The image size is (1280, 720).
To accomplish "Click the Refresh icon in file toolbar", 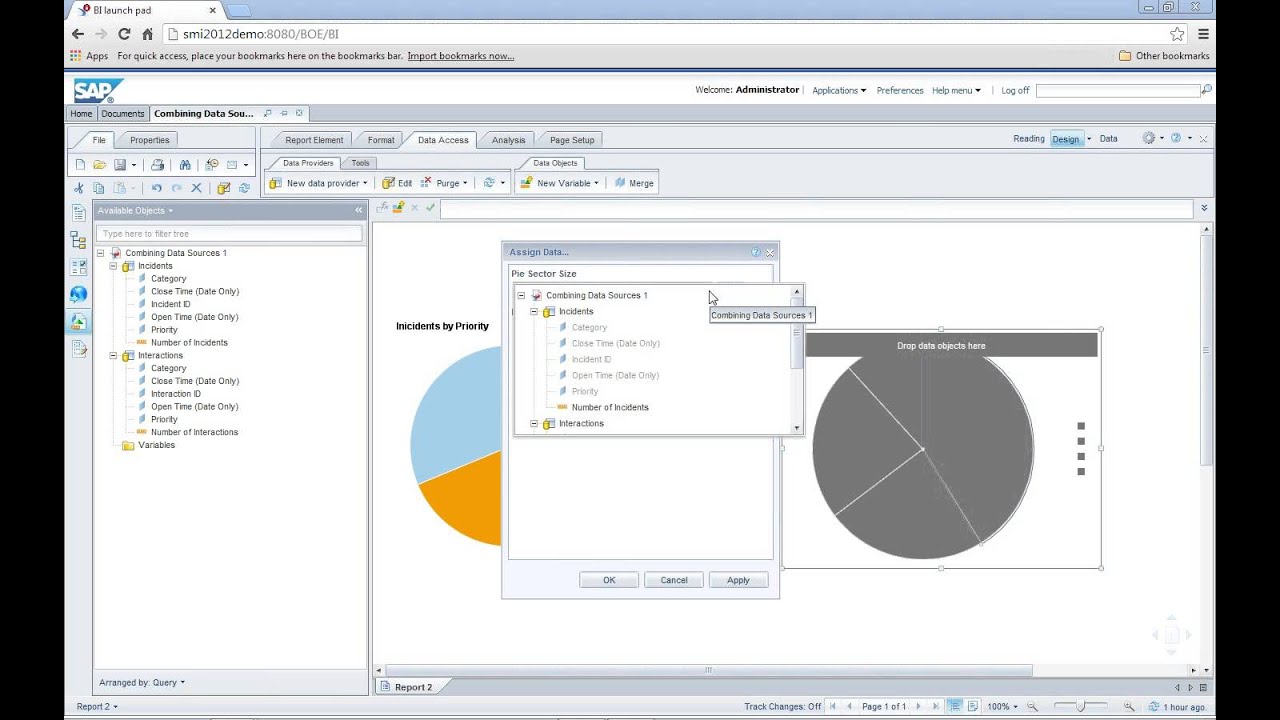I will 244,188.
